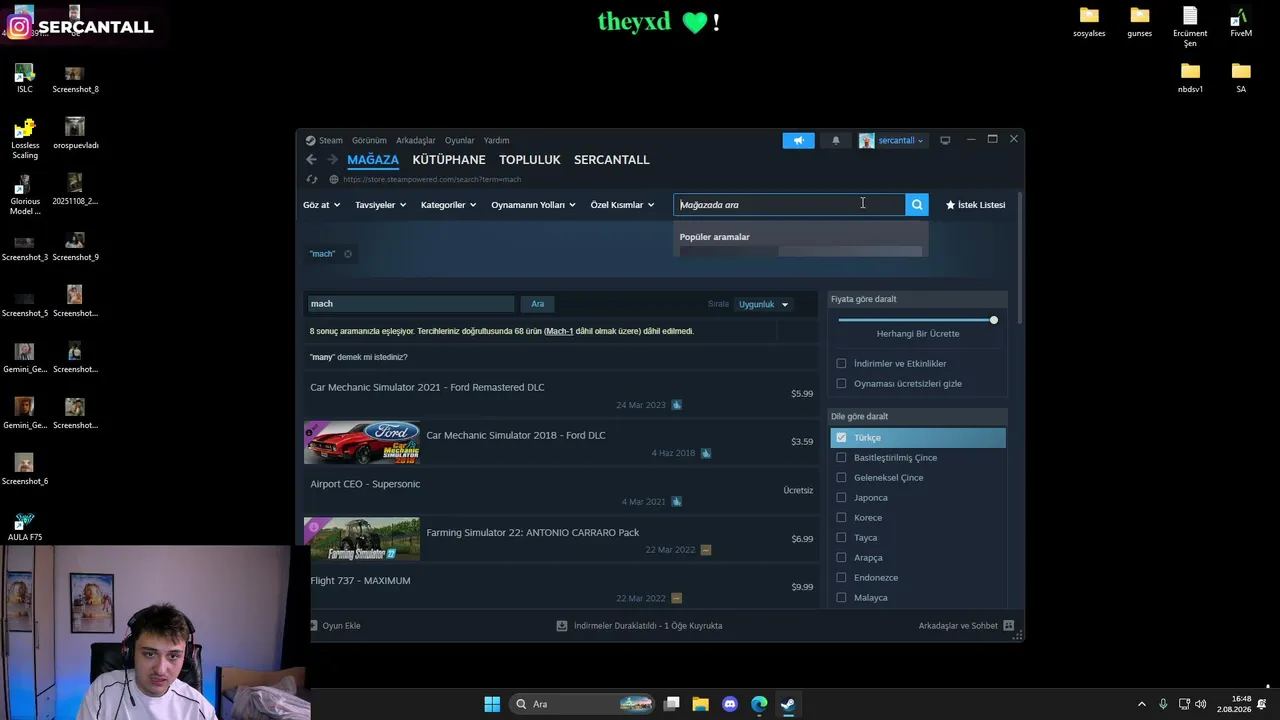Open the Kategoriler dropdown
This screenshot has height=720, width=1280.
click(x=449, y=205)
